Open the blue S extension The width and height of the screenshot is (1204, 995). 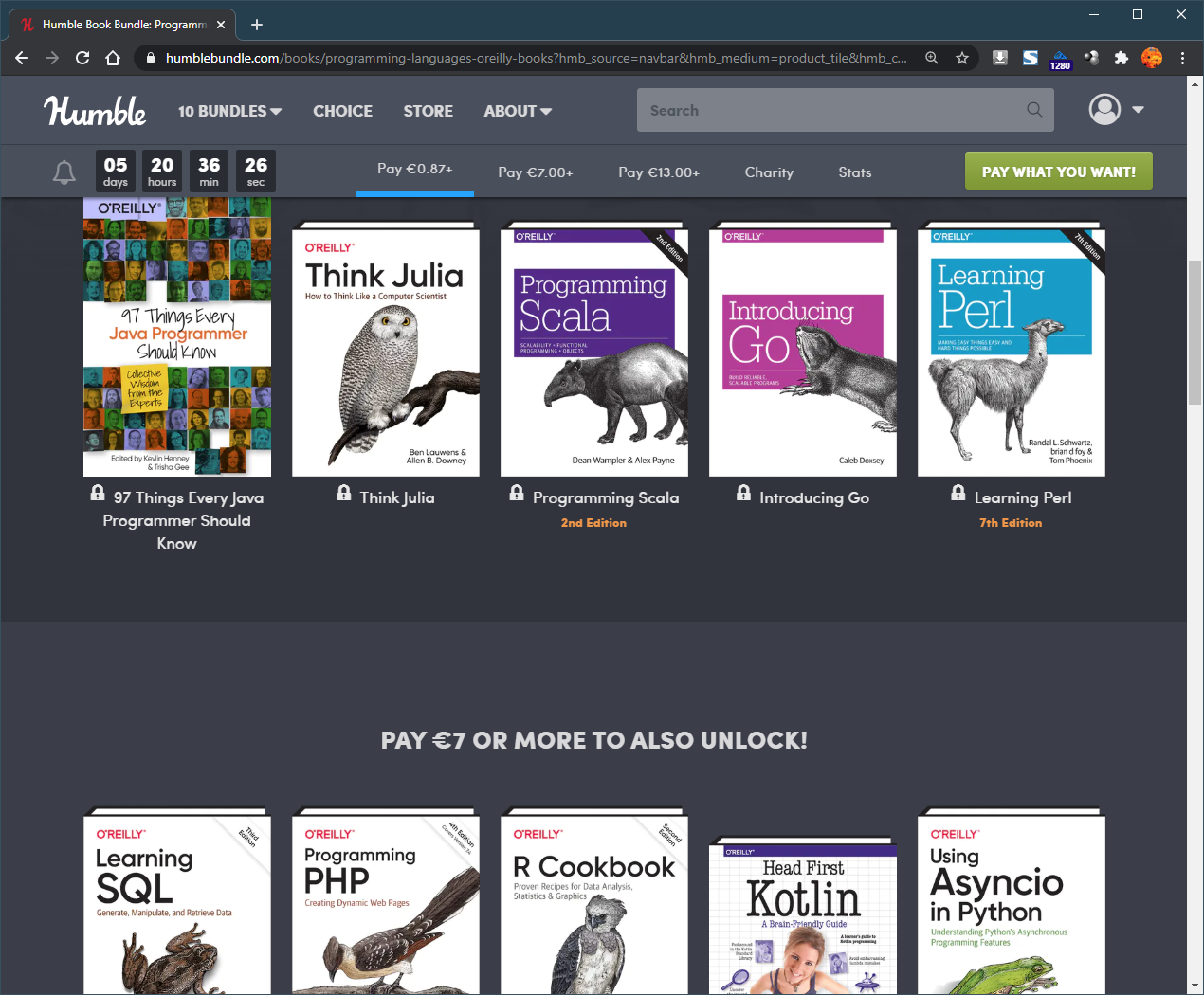tap(1030, 58)
